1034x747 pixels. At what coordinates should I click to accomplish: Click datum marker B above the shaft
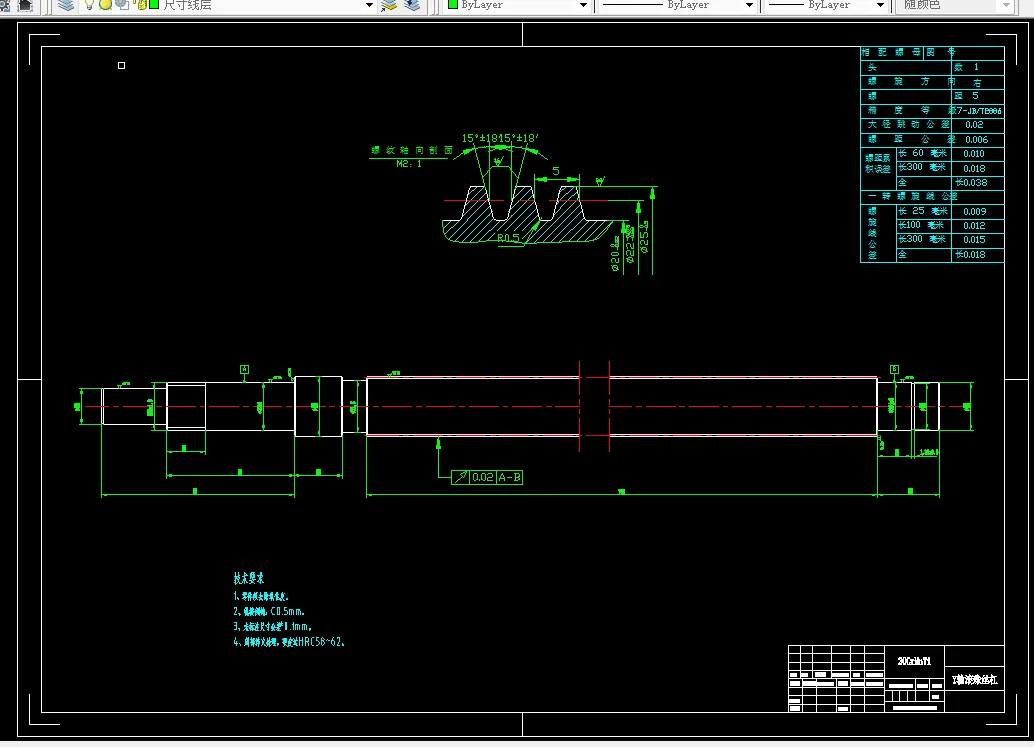(x=894, y=369)
